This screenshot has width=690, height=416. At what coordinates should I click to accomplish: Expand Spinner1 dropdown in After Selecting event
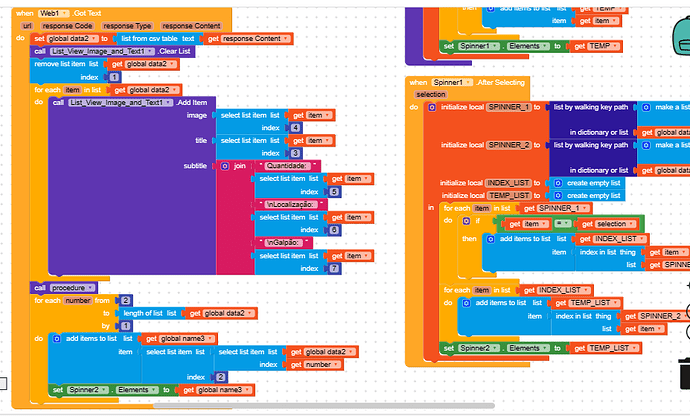(452, 82)
